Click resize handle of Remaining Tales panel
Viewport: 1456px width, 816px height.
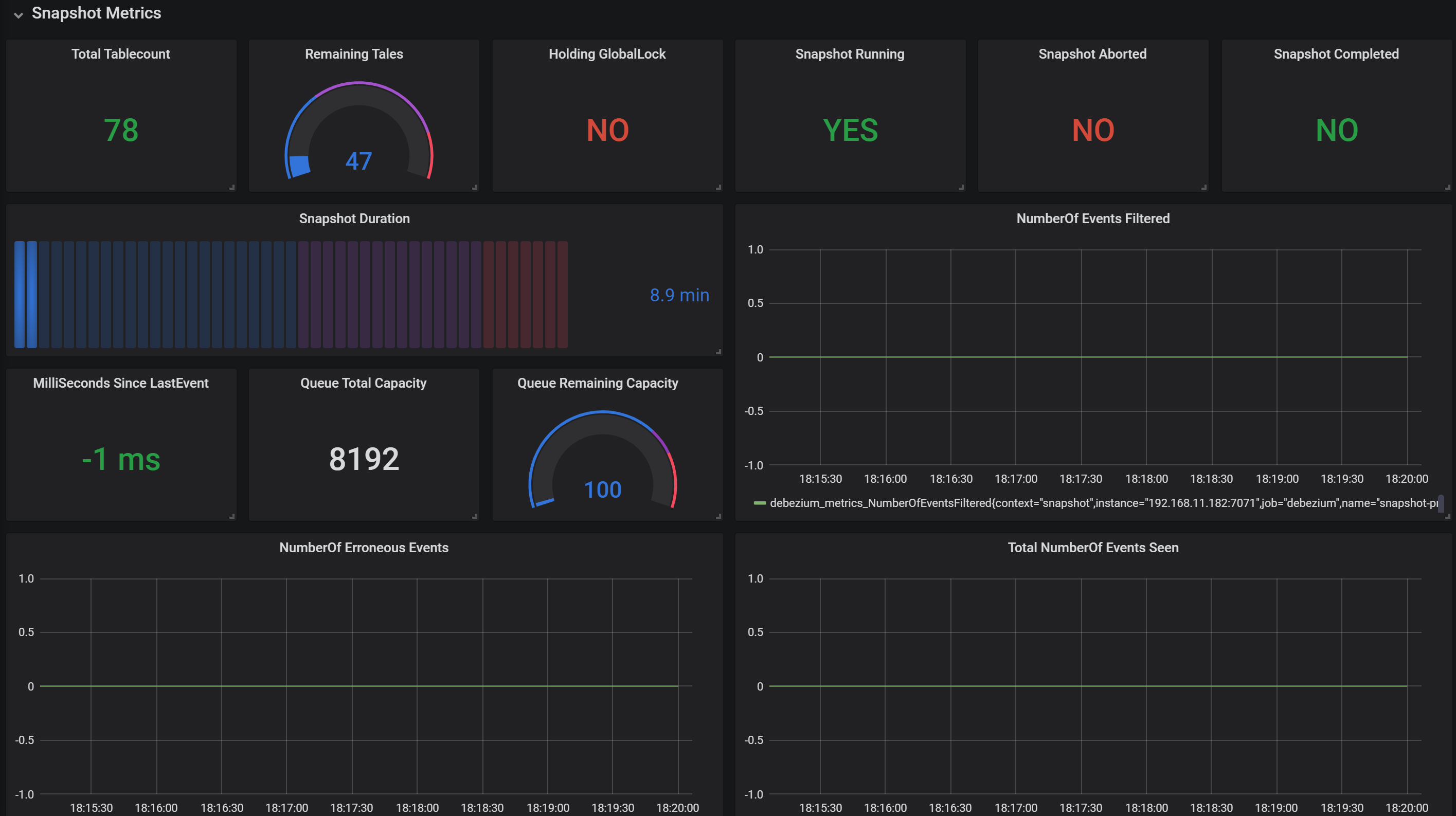point(475,187)
